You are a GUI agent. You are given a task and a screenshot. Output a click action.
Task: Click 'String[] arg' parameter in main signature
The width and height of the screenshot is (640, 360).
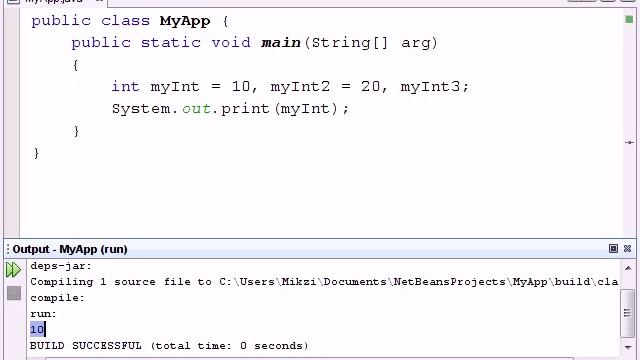[x=370, y=43]
